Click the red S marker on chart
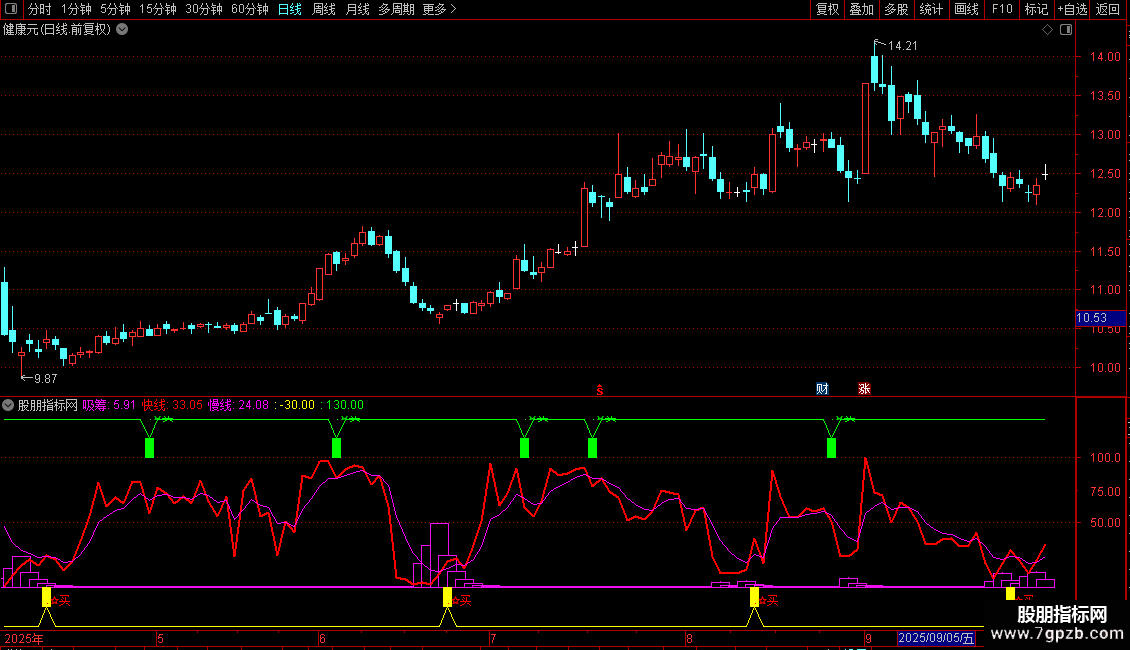1130x650 pixels. (600, 389)
